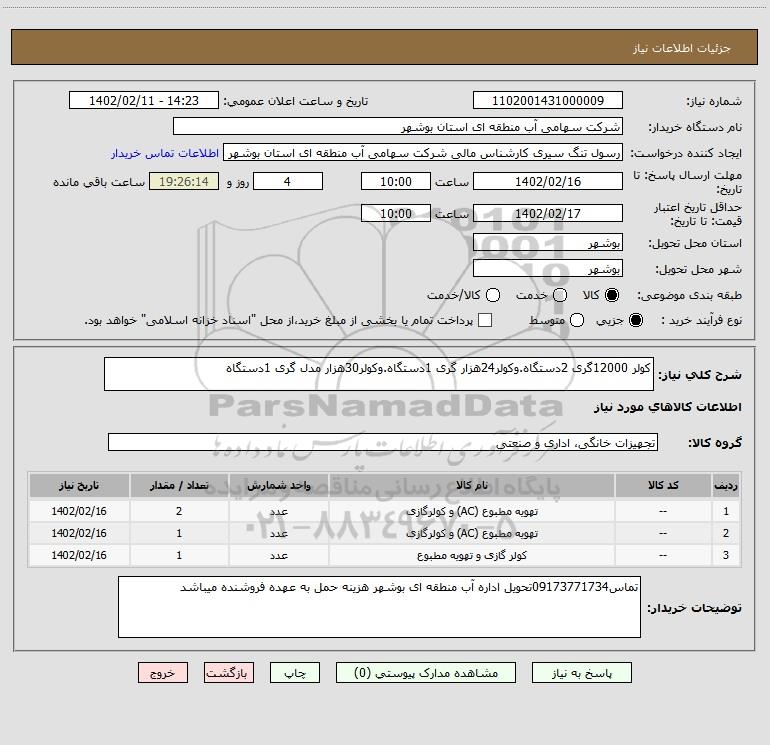Select the خدمت radio button
The width and height of the screenshot is (770, 745).
coord(560,295)
